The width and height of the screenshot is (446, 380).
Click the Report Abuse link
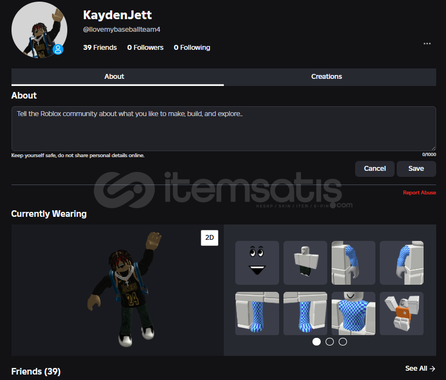pos(419,193)
